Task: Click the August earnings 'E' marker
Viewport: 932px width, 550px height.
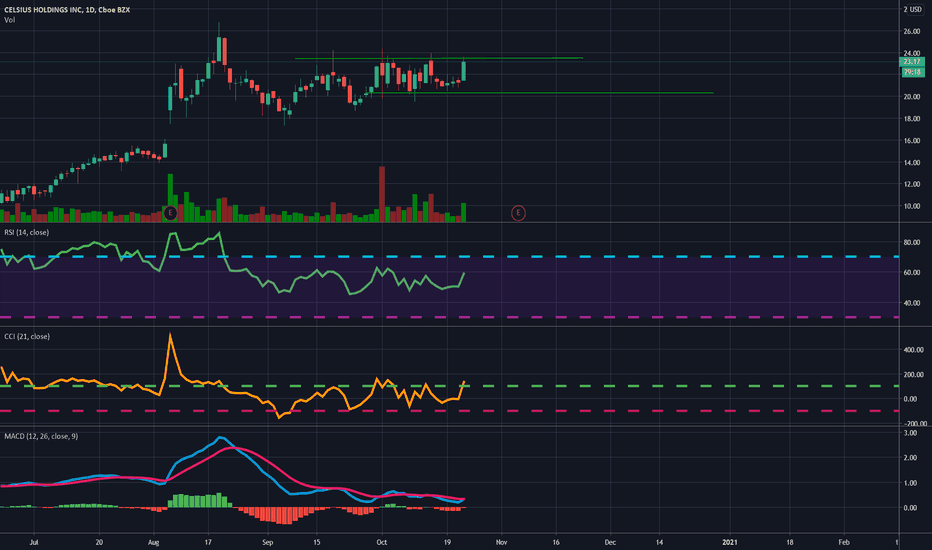Action: click(x=170, y=213)
